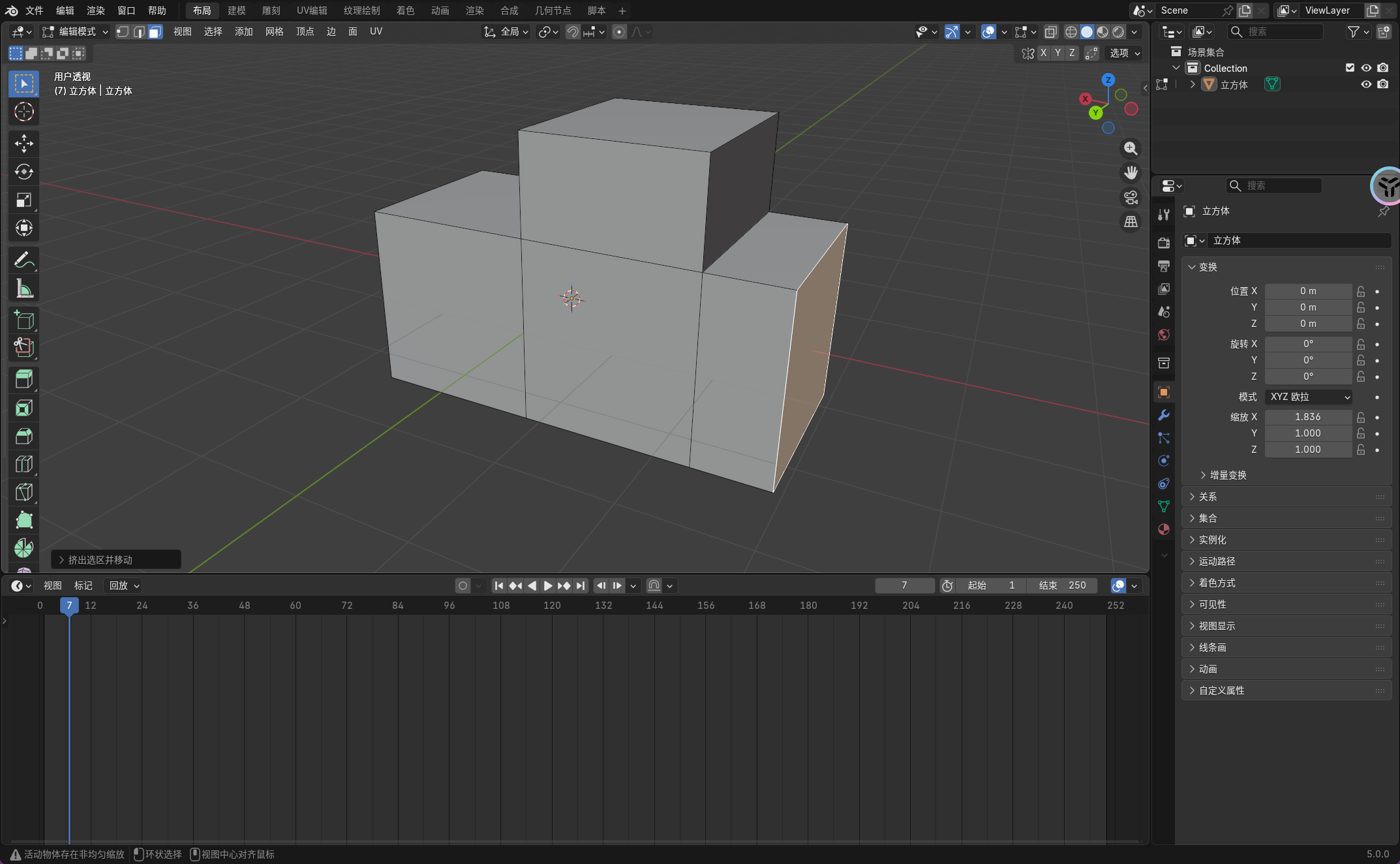Image resolution: width=1400 pixels, height=864 pixels.
Task: Click the 缩放 X value field
Action: tap(1307, 417)
